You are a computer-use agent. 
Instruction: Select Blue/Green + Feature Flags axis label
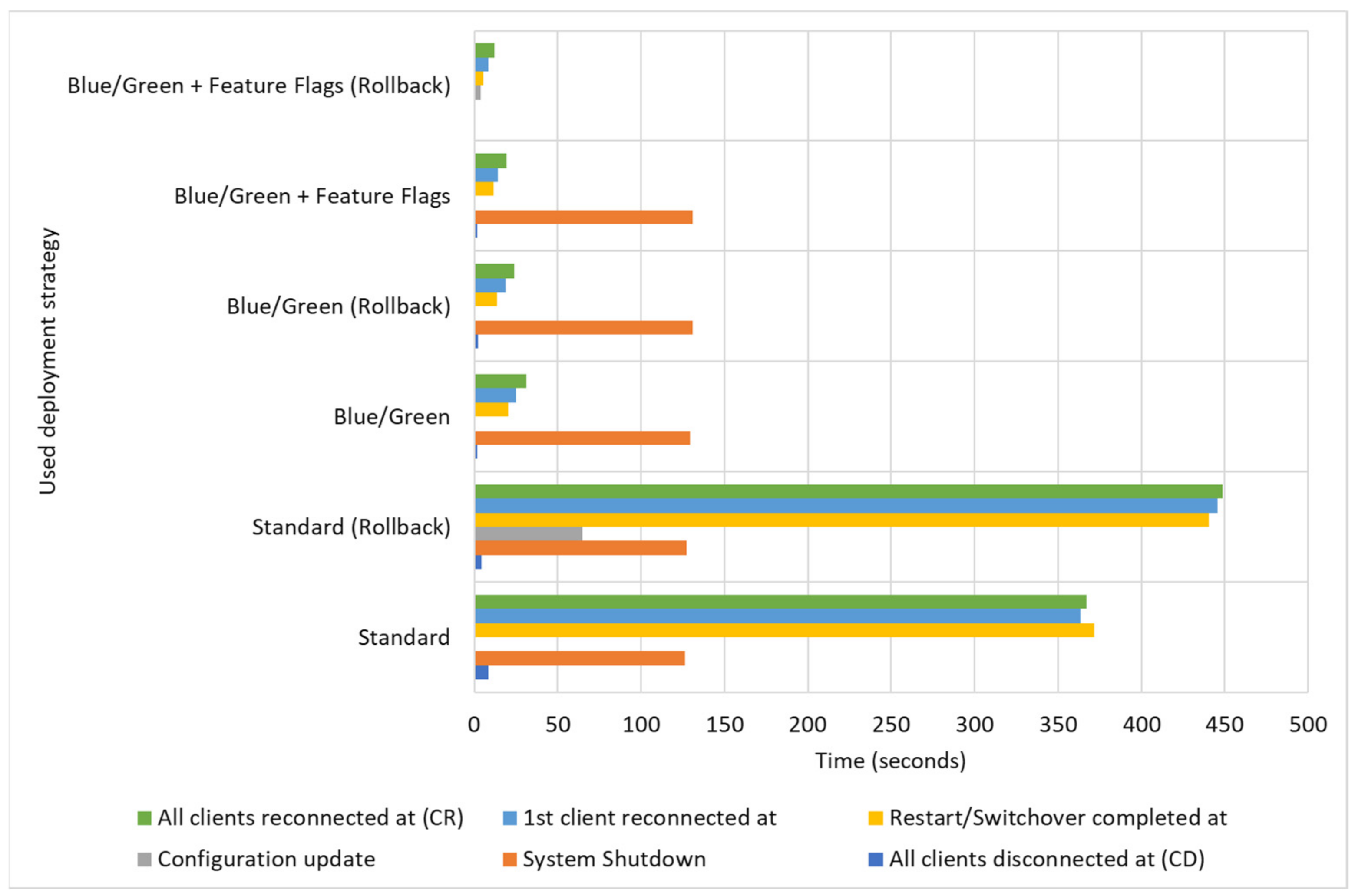(312, 196)
